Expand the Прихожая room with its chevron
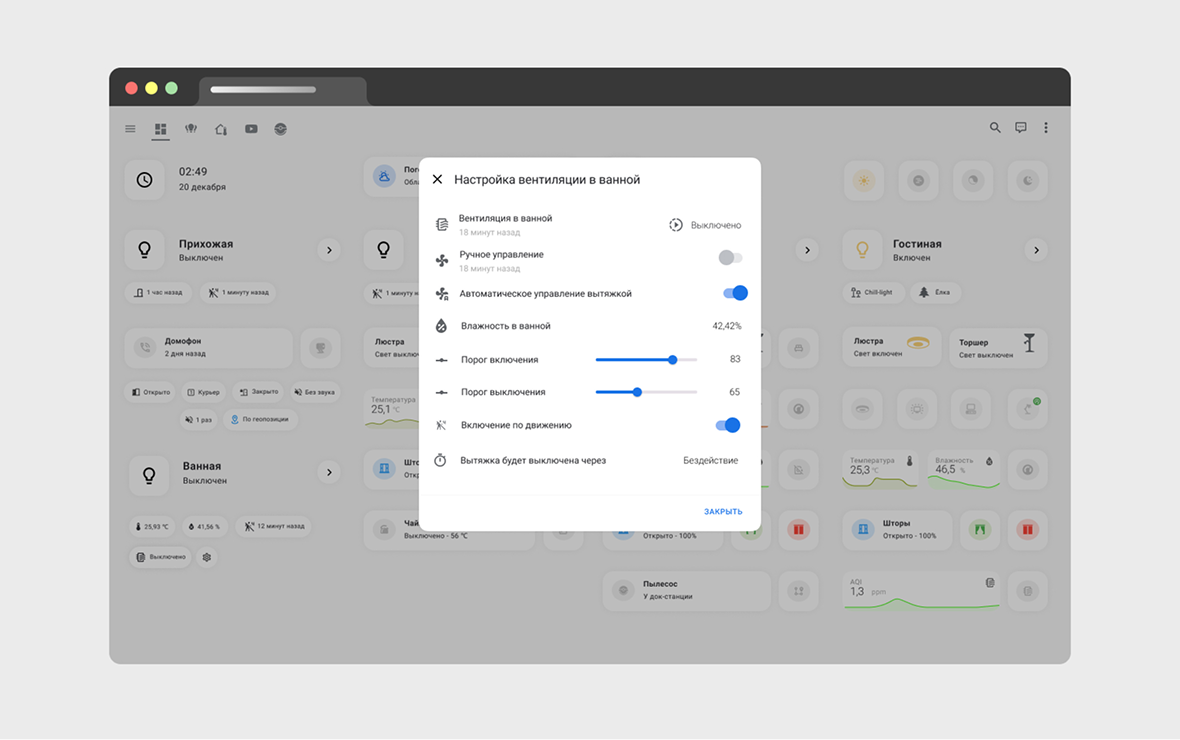 pos(329,250)
